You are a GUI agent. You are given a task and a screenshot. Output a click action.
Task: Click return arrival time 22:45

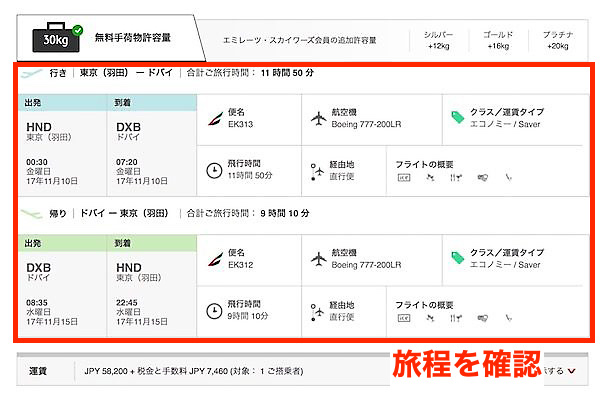[x=127, y=302]
